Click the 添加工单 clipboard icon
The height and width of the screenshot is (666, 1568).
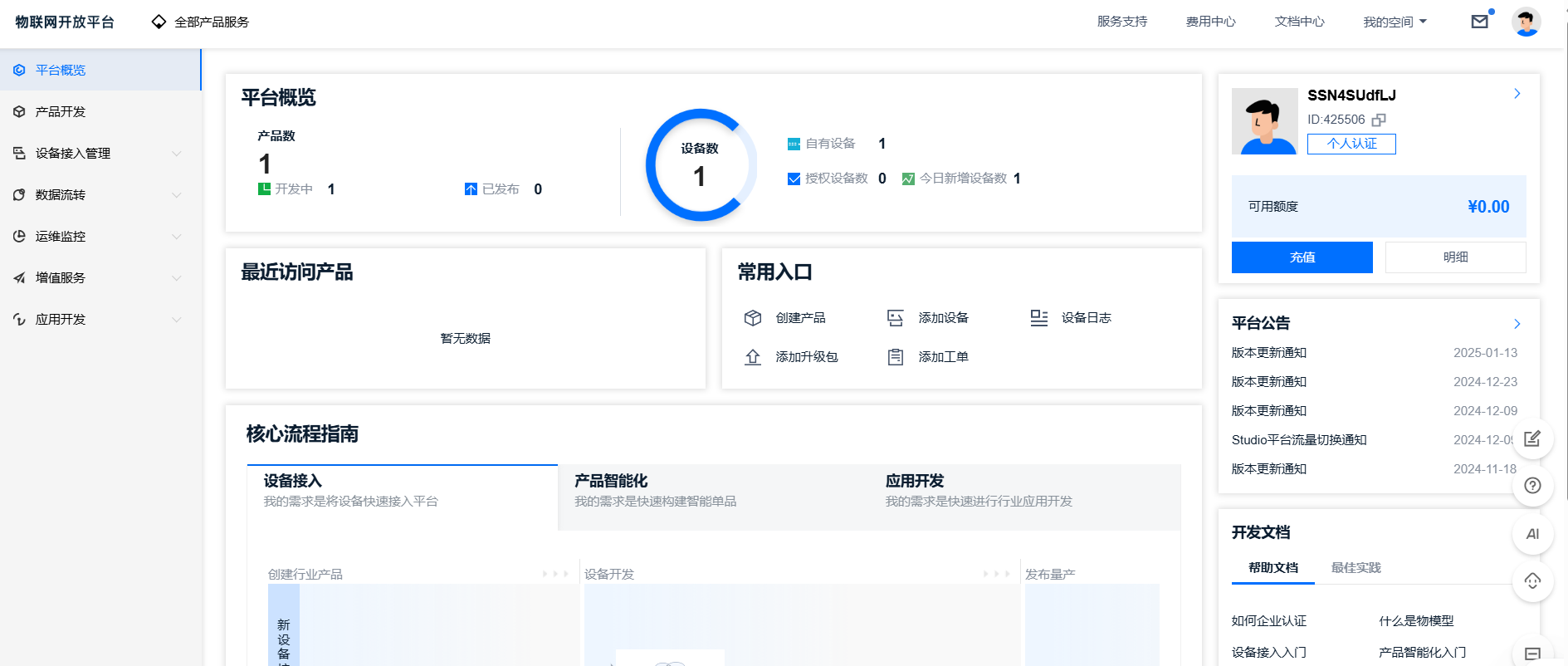tap(896, 357)
